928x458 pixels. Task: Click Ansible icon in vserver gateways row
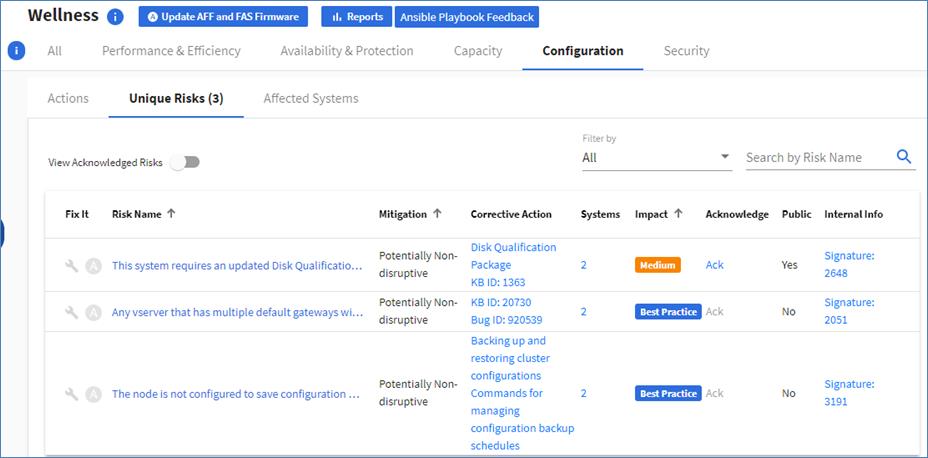pyautogui.click(x=93, y=312)
